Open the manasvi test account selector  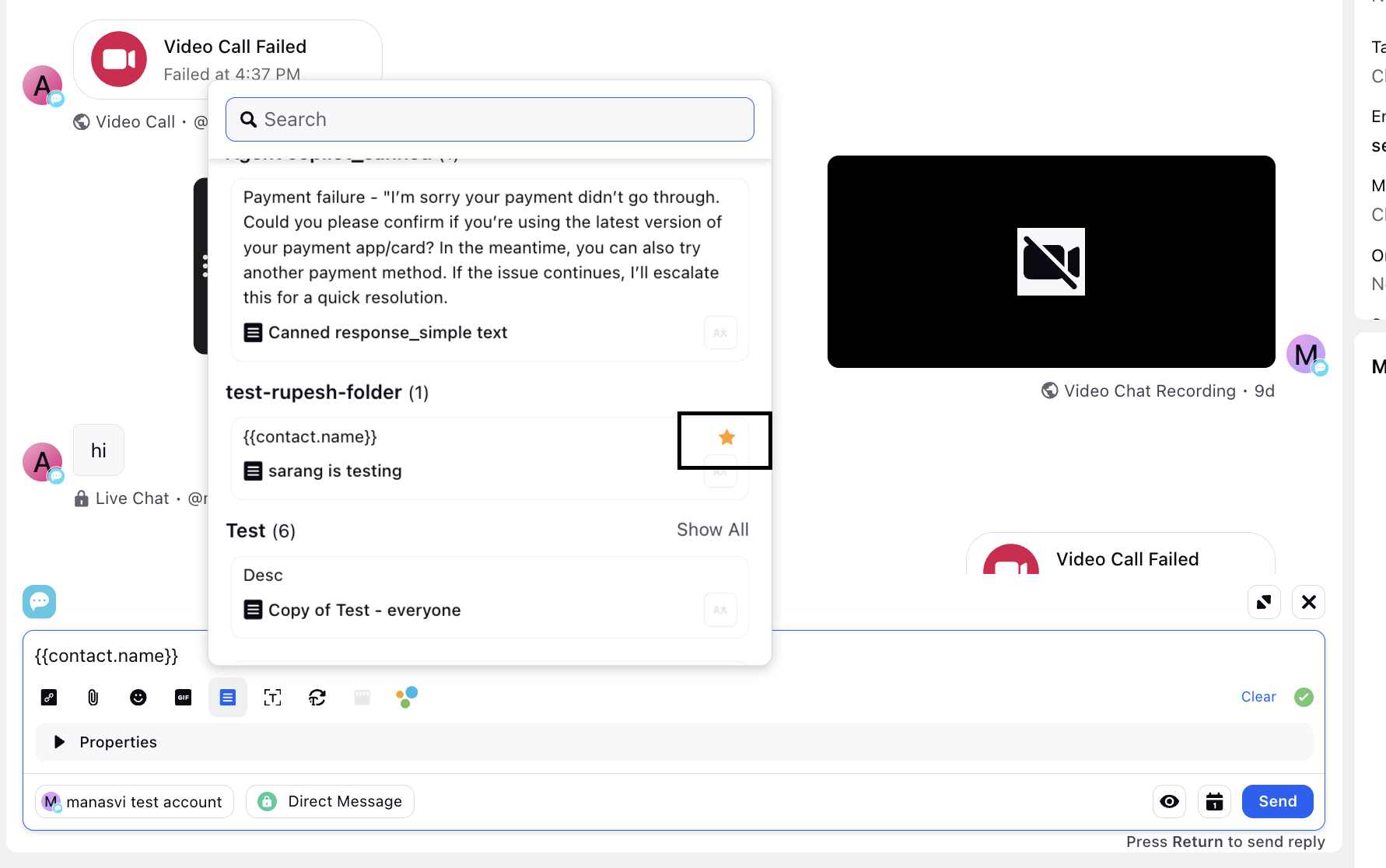coord(135,801)
